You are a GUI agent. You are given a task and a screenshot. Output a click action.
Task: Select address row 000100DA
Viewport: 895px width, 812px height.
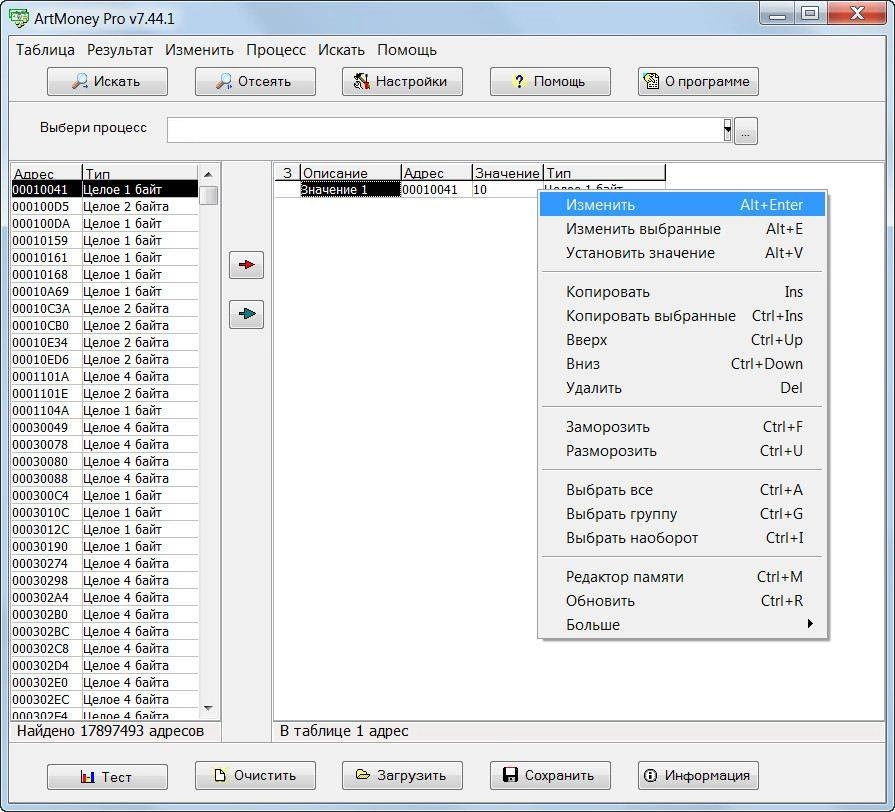coord(105,223)
